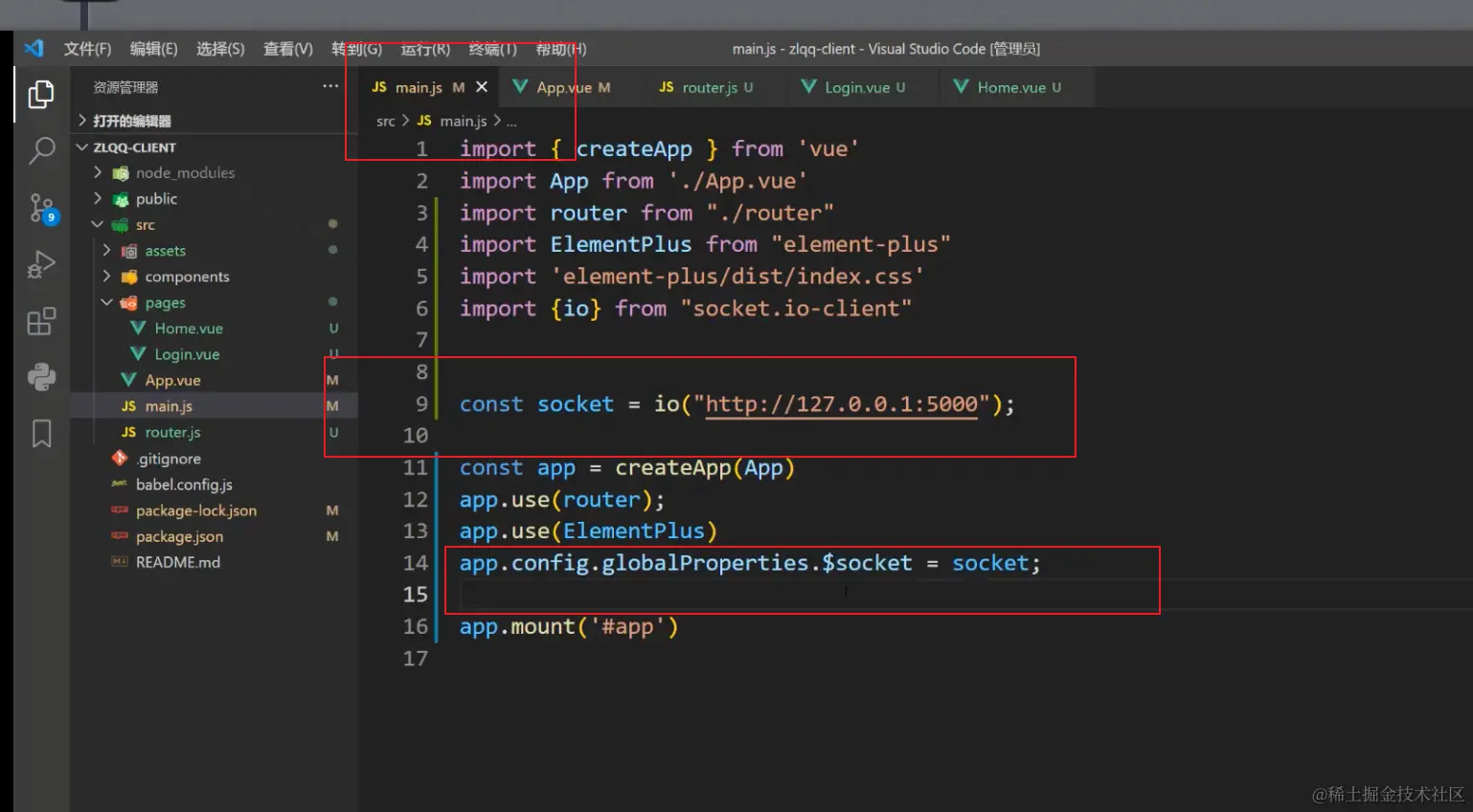Open the Explorer view in activity bar

(x=41, y=94)
